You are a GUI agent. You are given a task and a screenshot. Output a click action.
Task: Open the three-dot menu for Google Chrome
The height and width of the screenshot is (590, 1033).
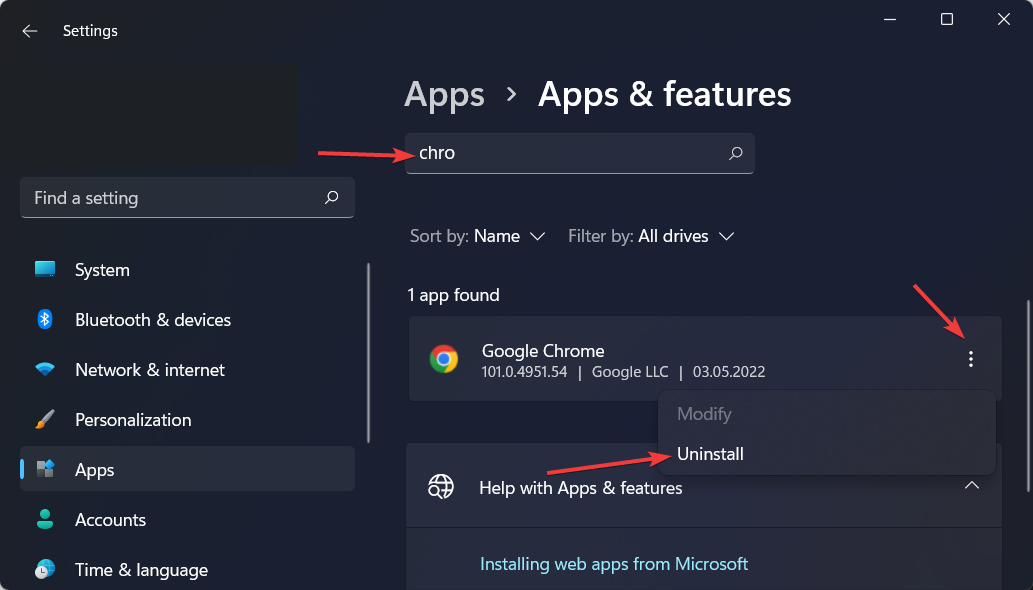tap(970, 359)
